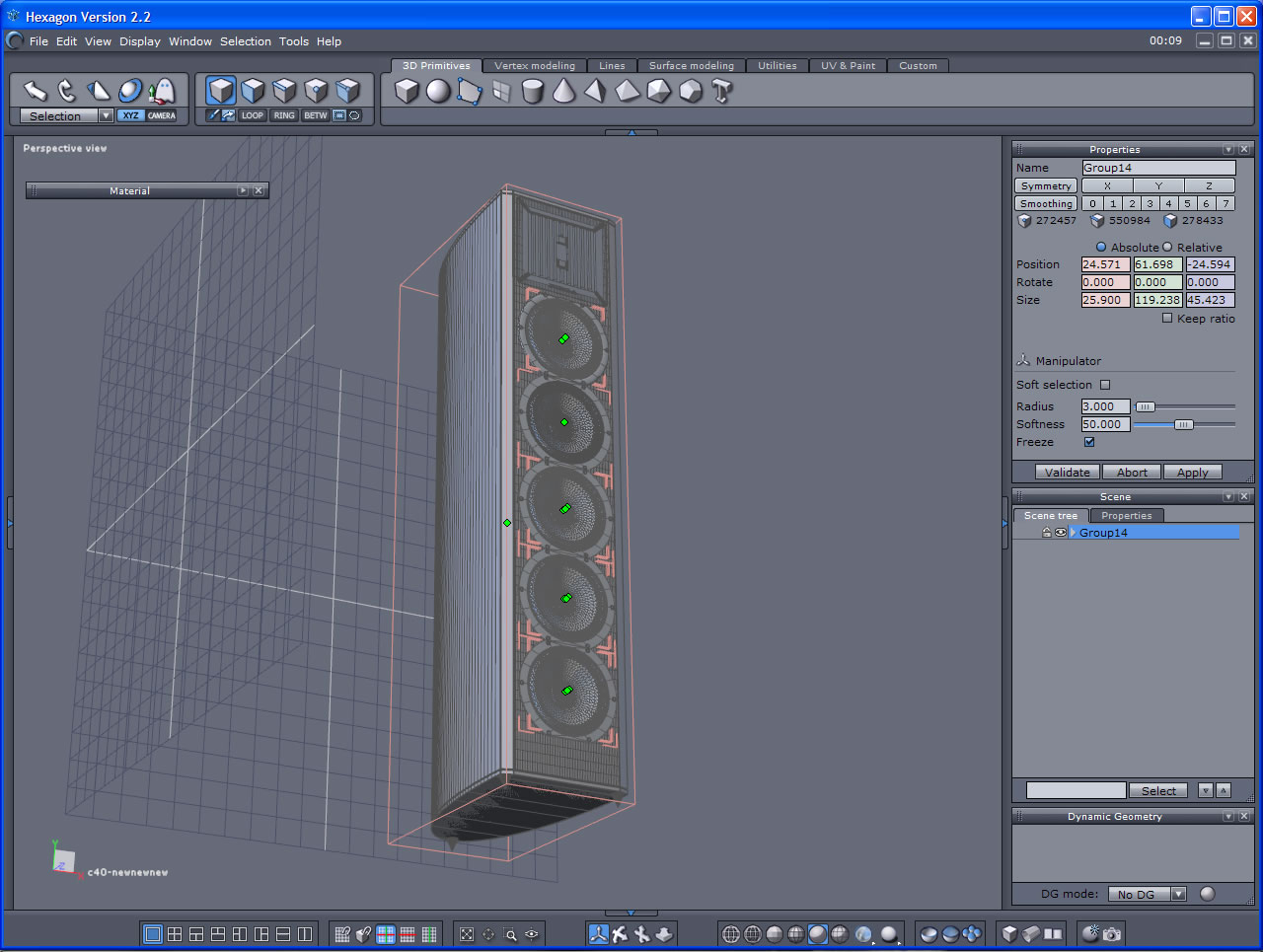Uncheck the Freeze checkbox
Screen dimensions: 1263x952
point(1089,442)
